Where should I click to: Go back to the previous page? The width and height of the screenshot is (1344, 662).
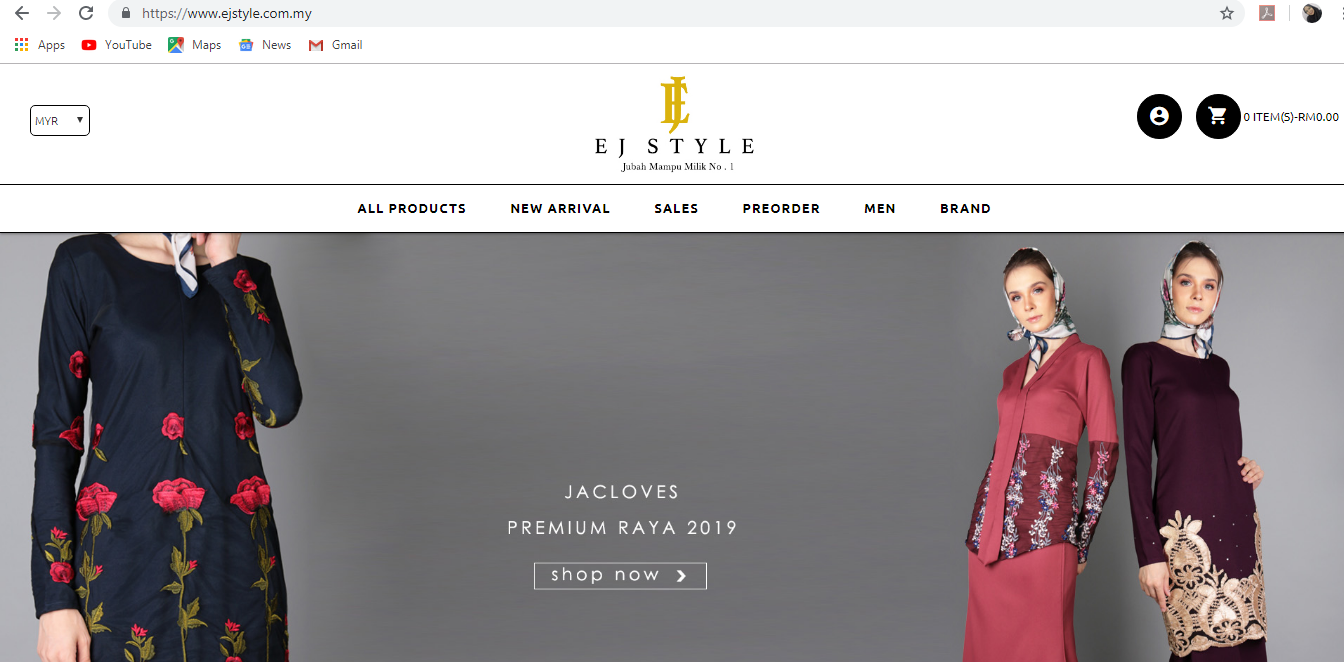pos(22,13)
